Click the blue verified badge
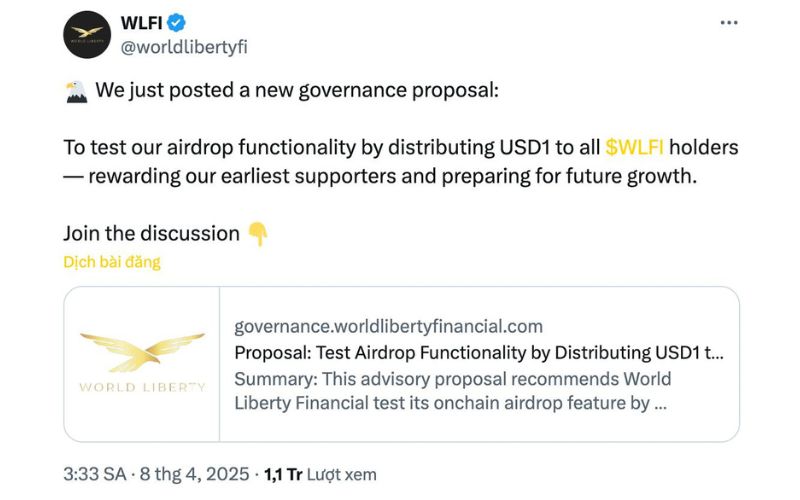Viewport: 800px width, 500px height. point(177,23)
